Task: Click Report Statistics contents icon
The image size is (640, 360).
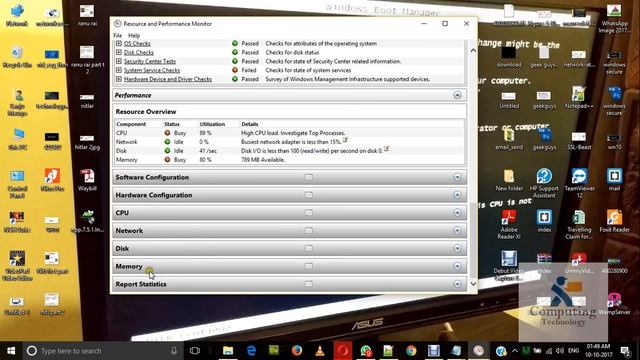Action: (309, 284)
